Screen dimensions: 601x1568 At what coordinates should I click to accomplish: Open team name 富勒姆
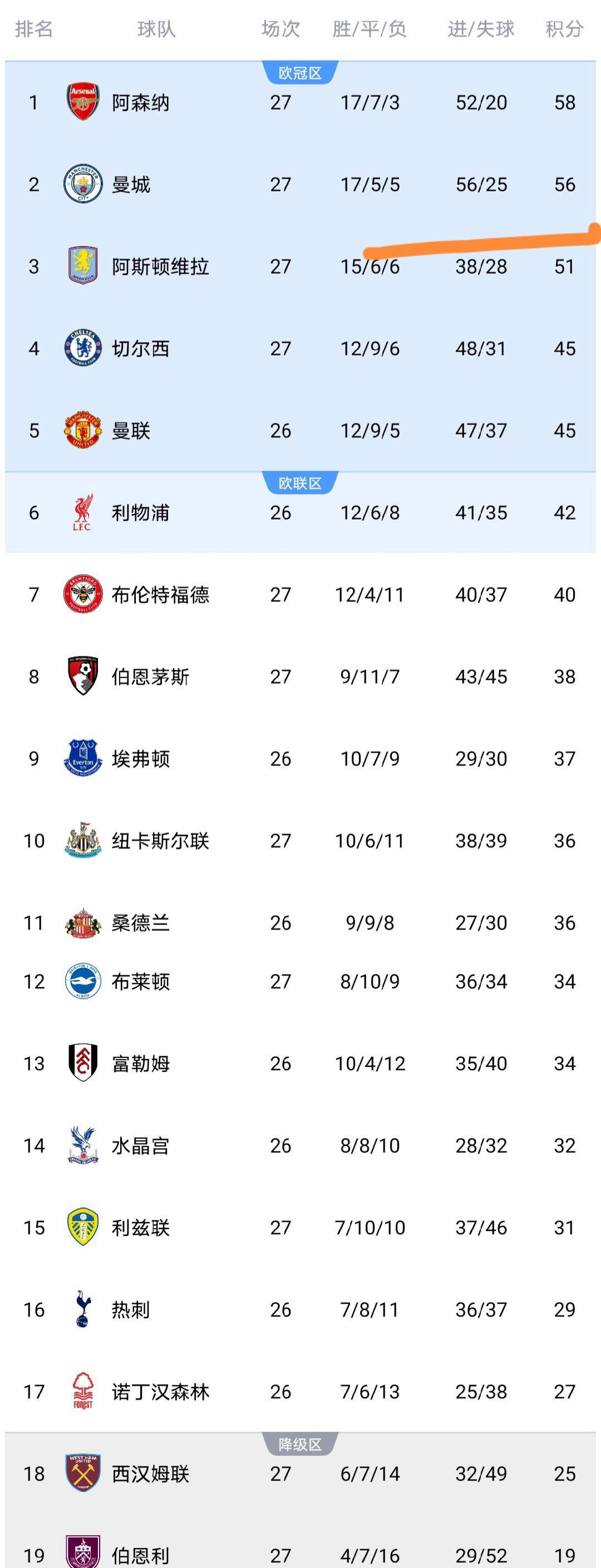pos(141,1064)
